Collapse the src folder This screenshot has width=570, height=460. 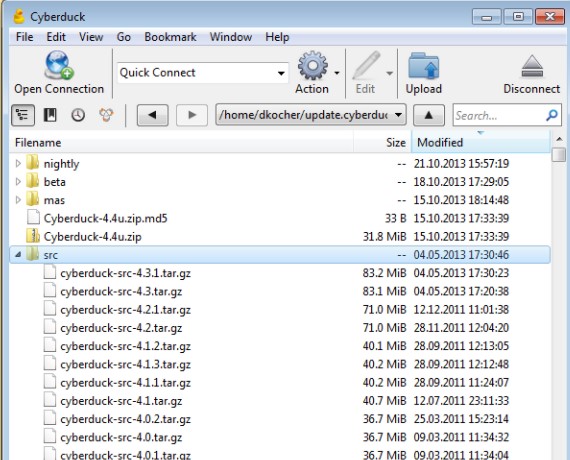(18, 255)
